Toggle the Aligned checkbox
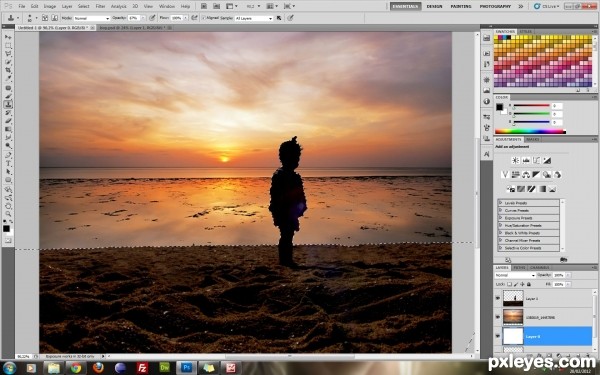600x375 pixels. coord(204,18)
